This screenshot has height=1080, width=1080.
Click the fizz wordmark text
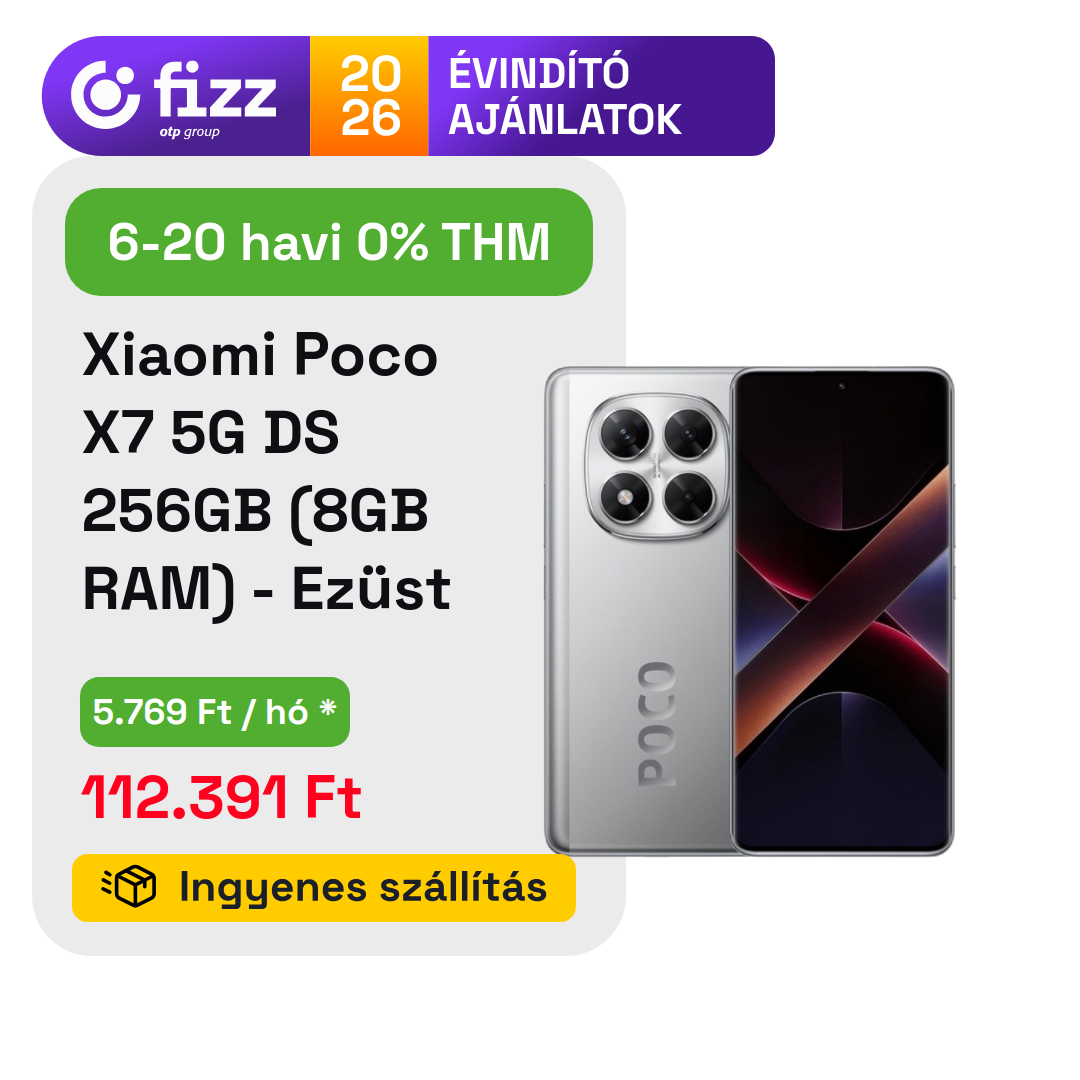pyautogui.click(x=215, y=90)
